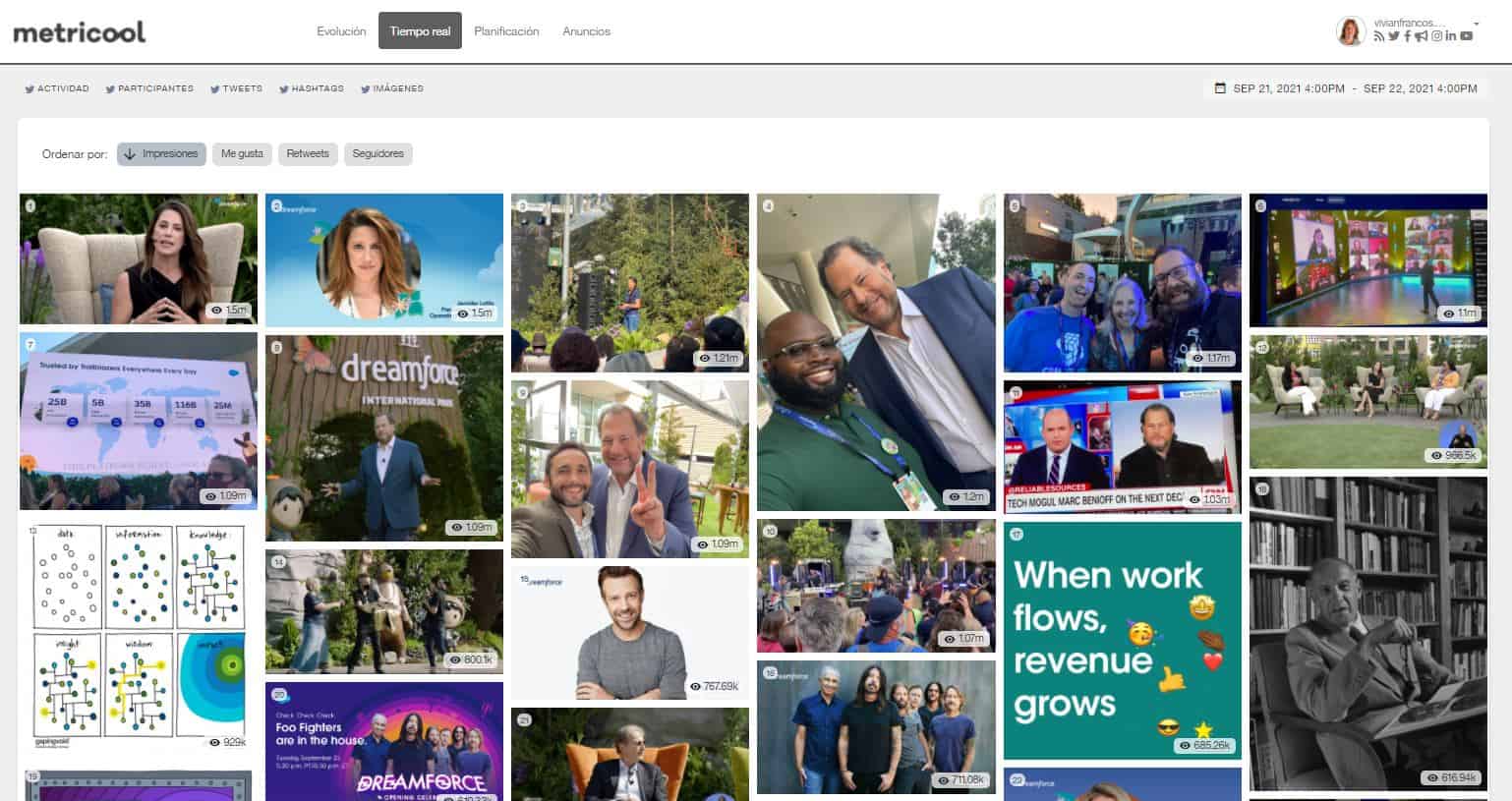
Task: Open image 12 of panel seated on lawn
Action: 1368,402
